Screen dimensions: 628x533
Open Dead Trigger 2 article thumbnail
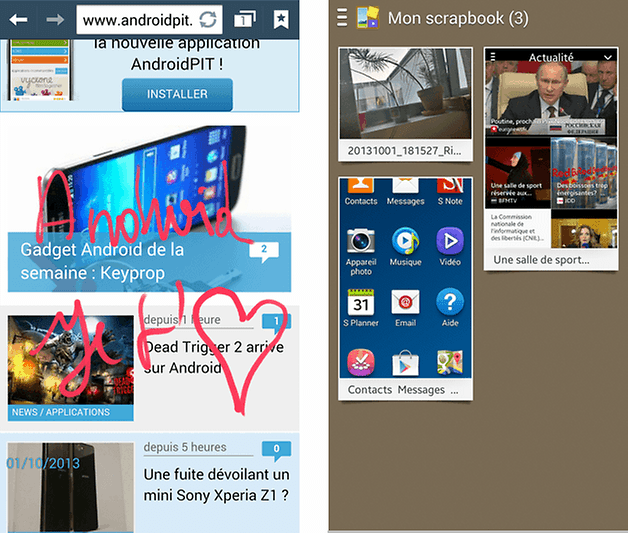tap(70, 360)
